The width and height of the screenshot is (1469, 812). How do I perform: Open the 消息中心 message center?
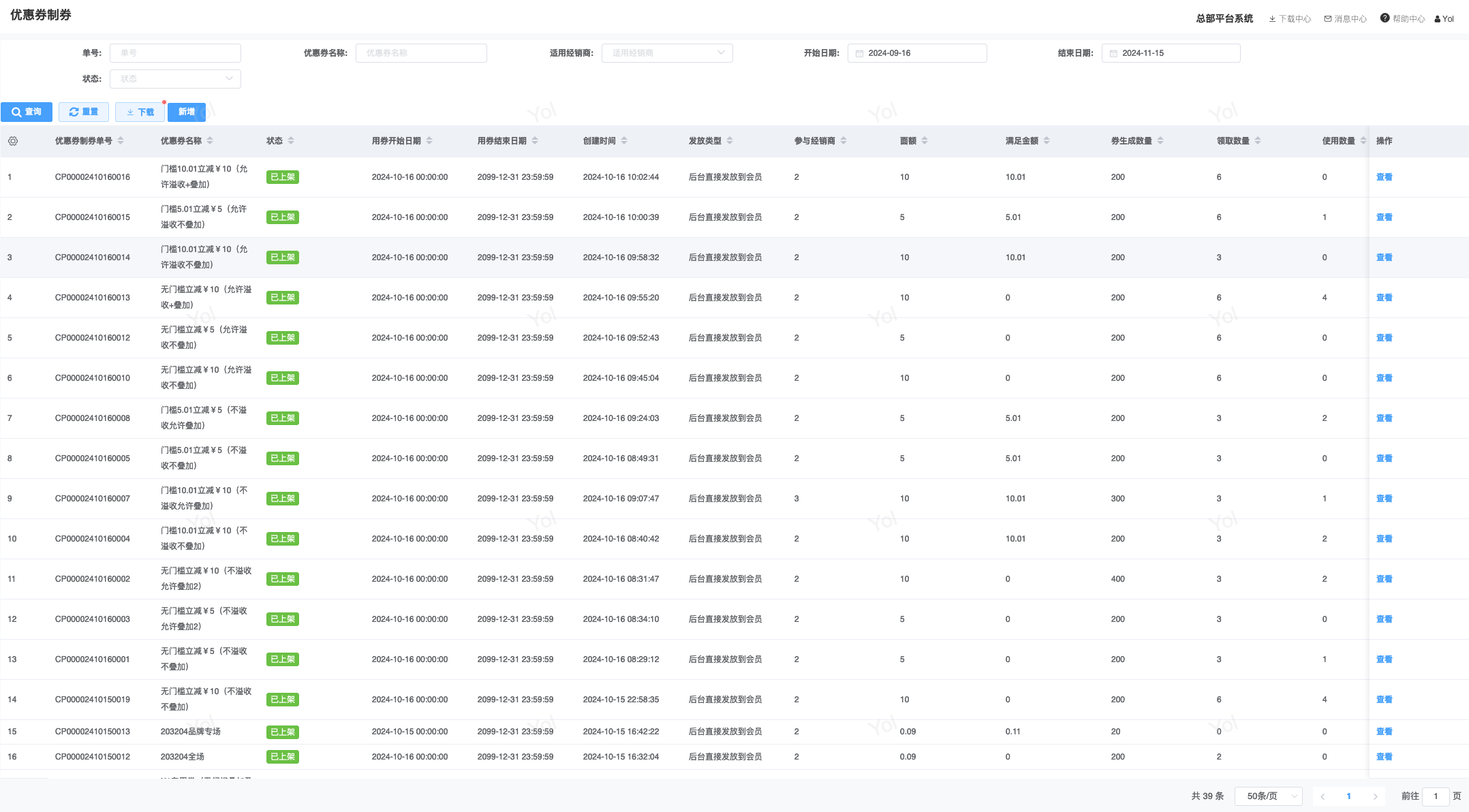point(1346,19)
